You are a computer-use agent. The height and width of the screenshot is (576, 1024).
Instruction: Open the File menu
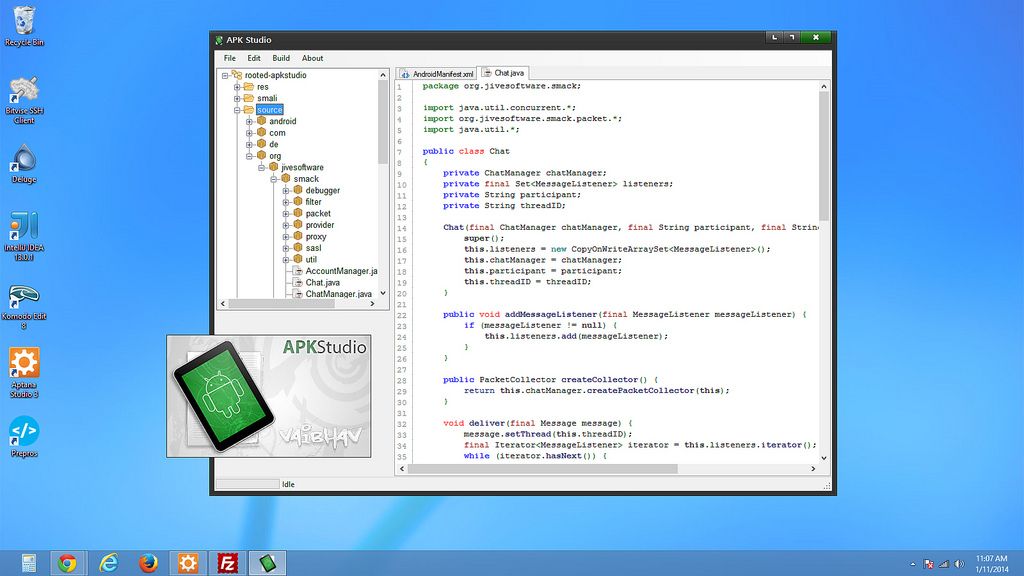[230, 58]
